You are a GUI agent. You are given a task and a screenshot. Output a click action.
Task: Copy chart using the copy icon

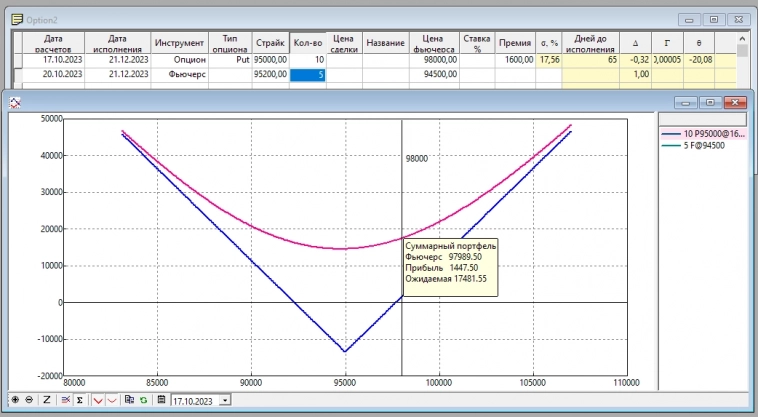coord(130,399)
